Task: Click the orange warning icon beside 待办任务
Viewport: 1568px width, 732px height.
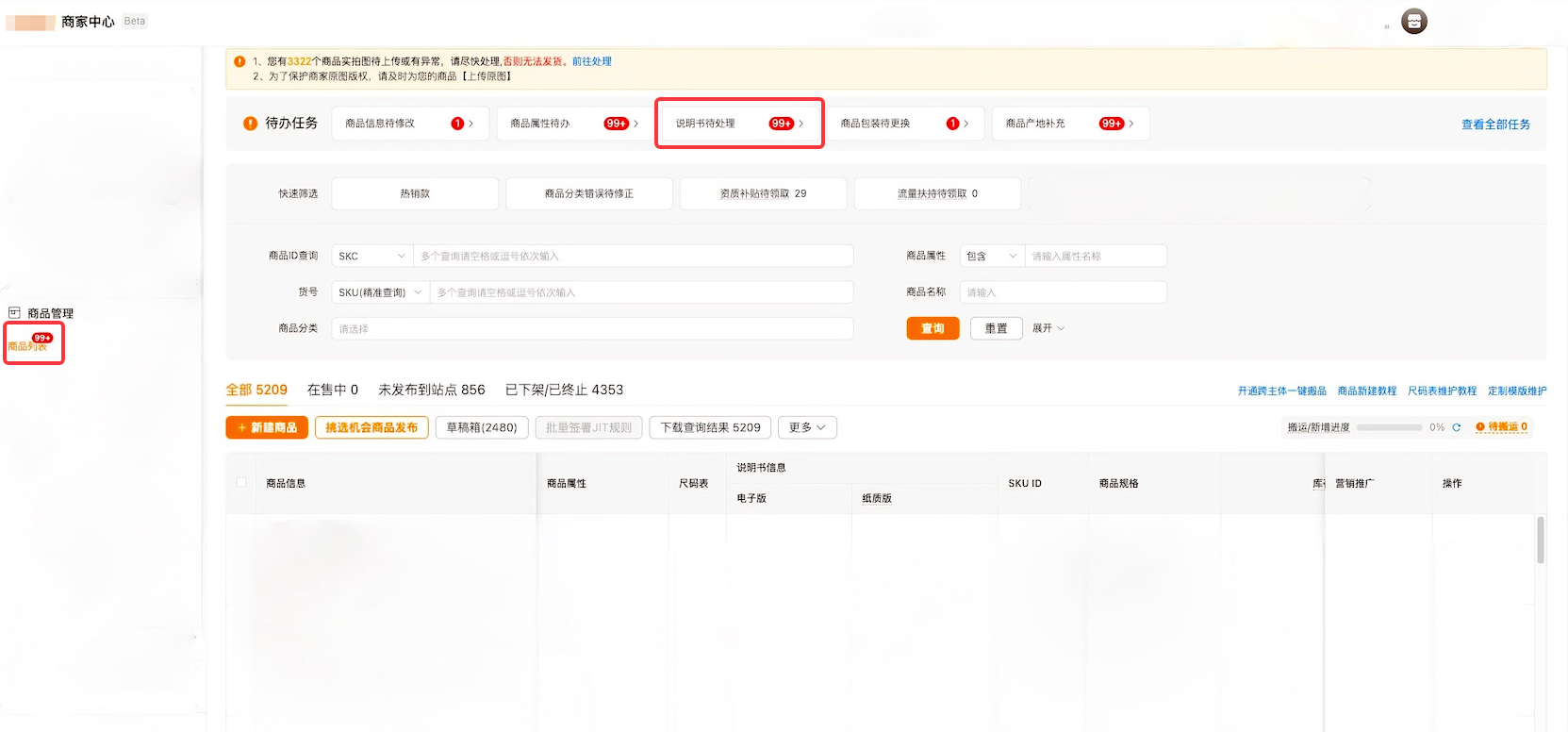Action: [250, 124]
